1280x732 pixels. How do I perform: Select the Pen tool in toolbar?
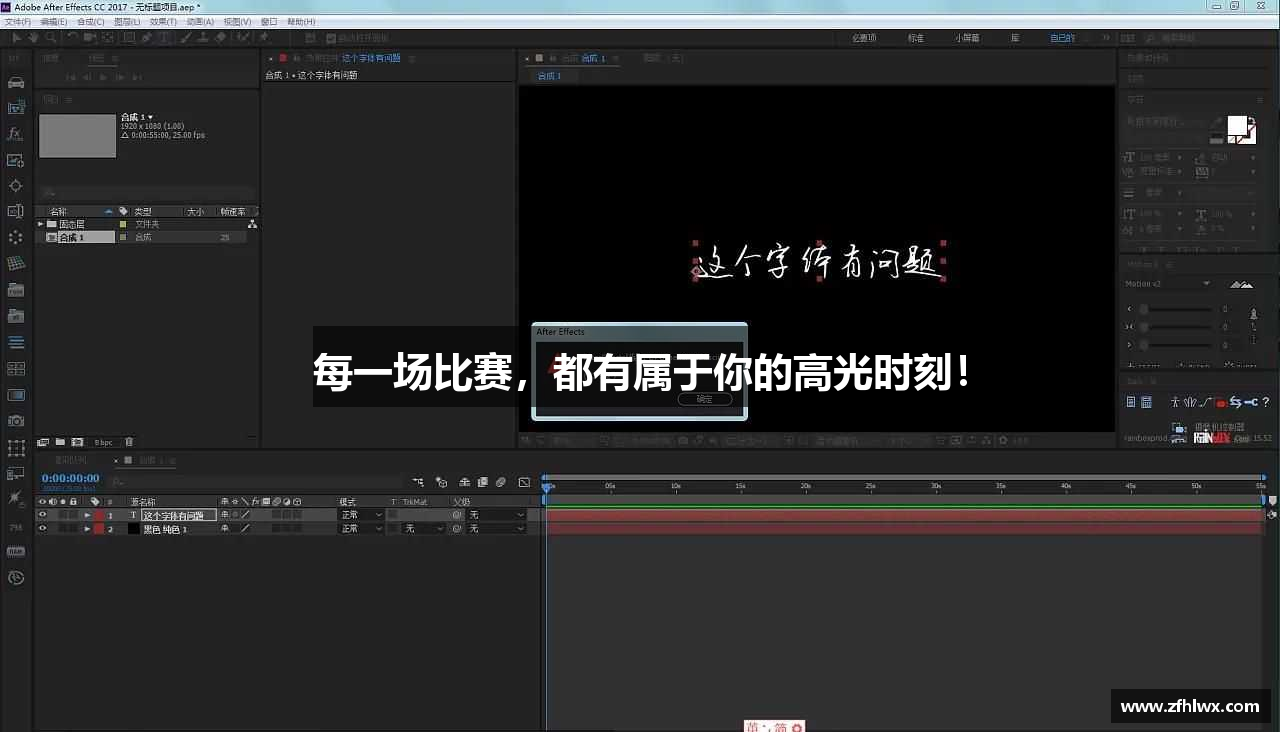coord(147,38)
